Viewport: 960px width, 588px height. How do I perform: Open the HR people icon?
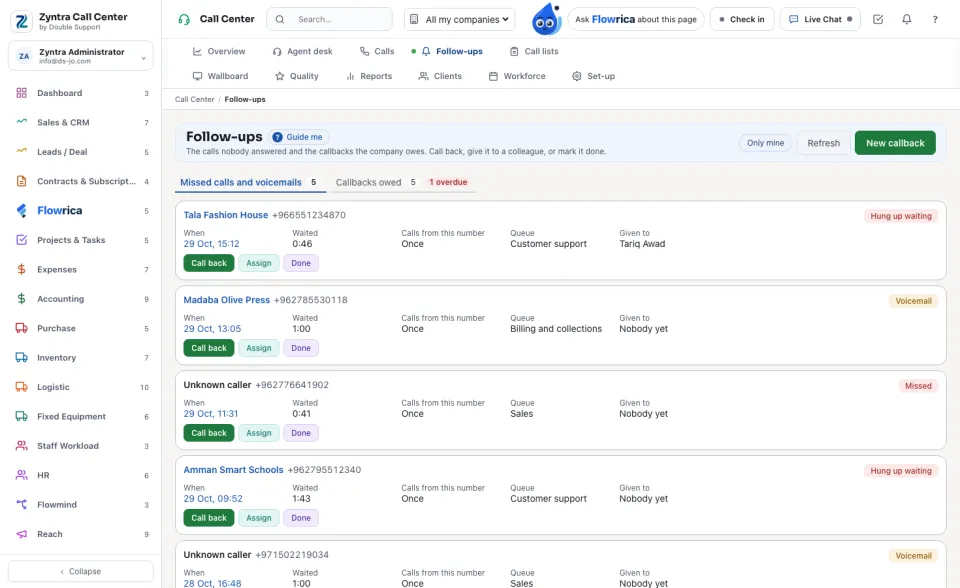[x=21, y=475]
